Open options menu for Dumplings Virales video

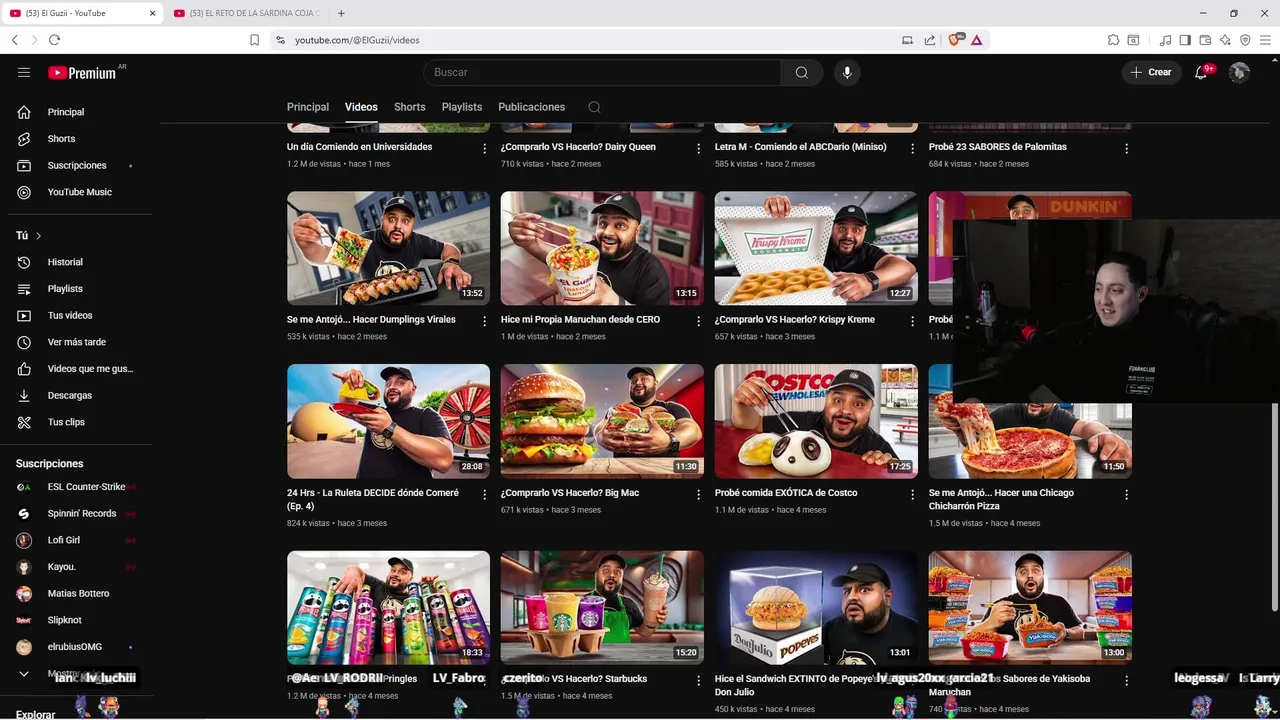484,321
